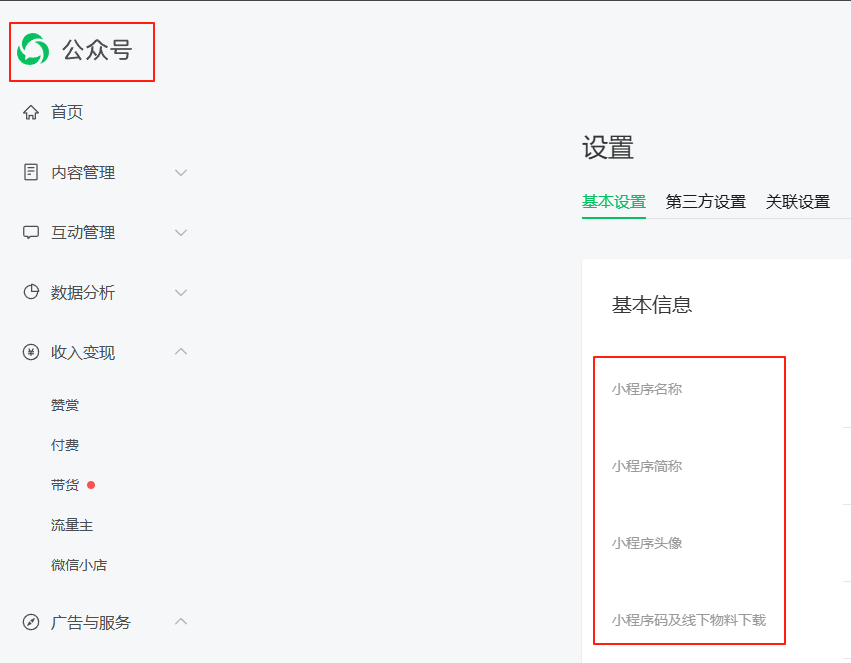The width and height of the screenshot is (851, 663).
Task: Switch to the 关联设置 tab
Action: [798, 202]
